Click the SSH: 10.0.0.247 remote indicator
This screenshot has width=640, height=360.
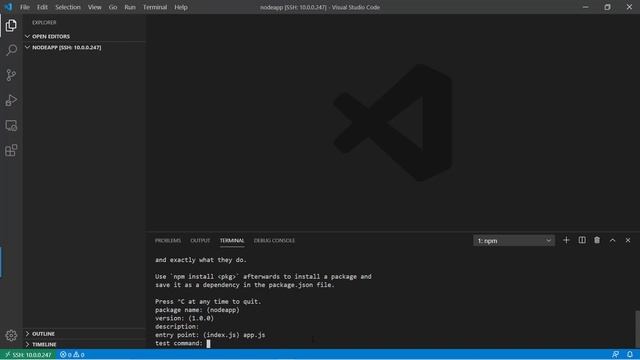[28, 355]
